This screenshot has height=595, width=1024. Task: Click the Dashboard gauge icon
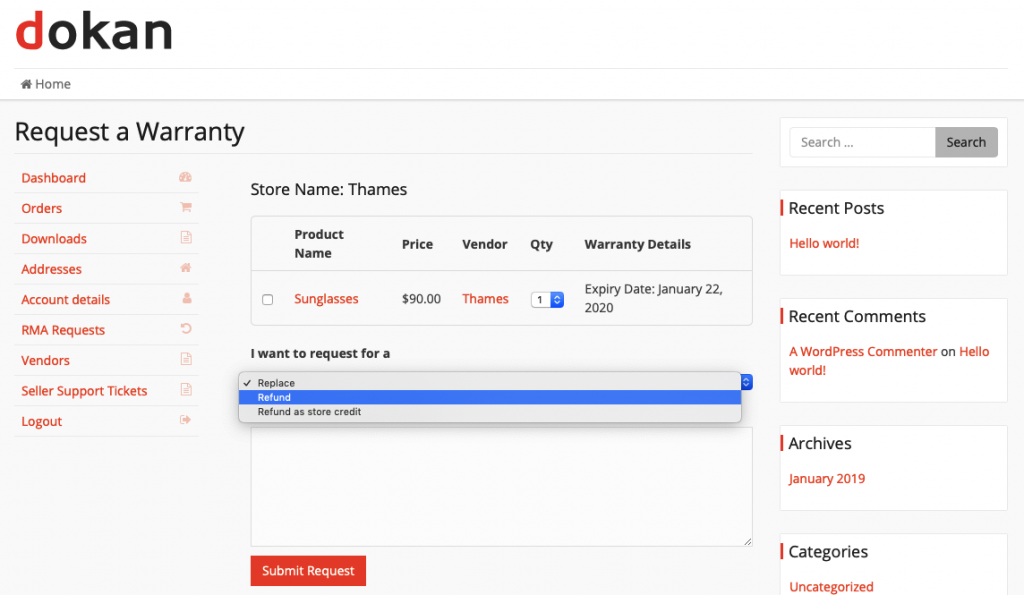coord(185,177)
